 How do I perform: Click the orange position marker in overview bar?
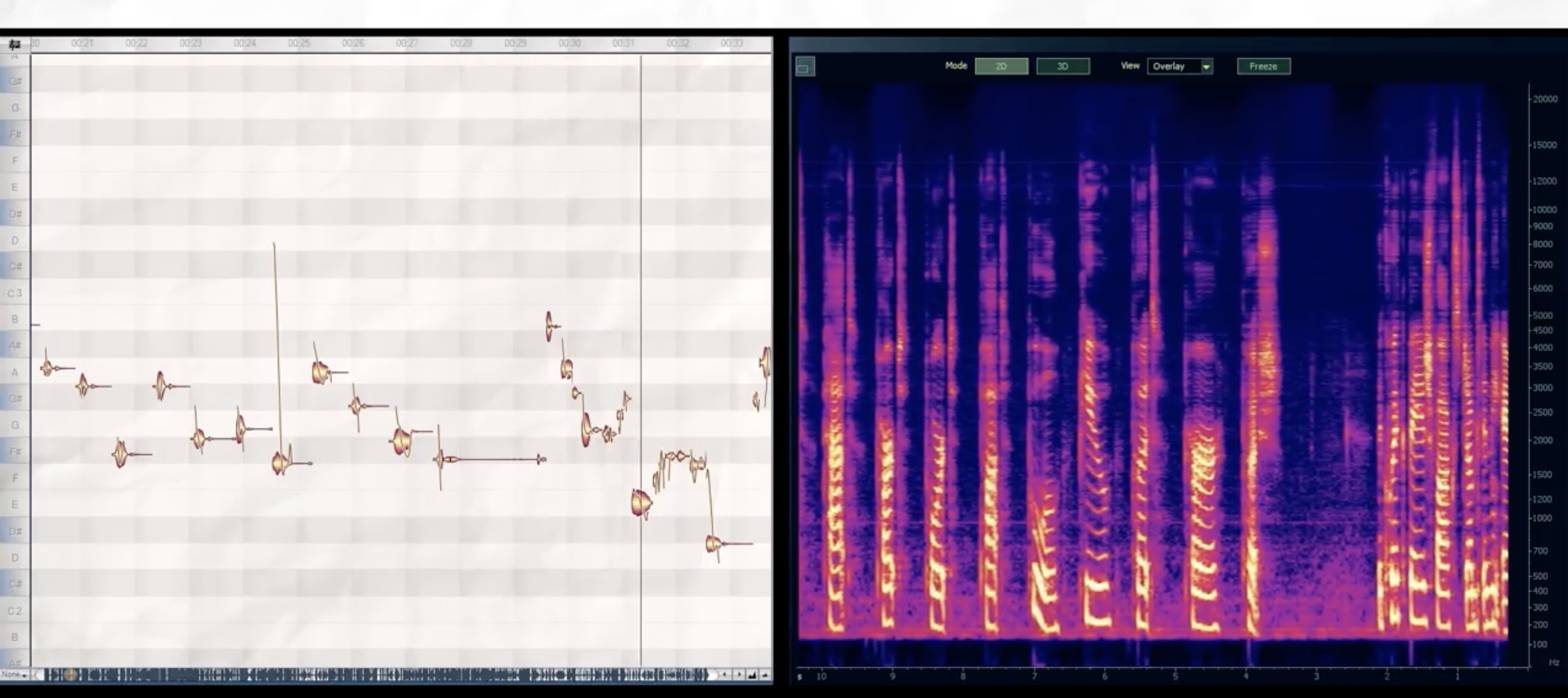[70, 675]
